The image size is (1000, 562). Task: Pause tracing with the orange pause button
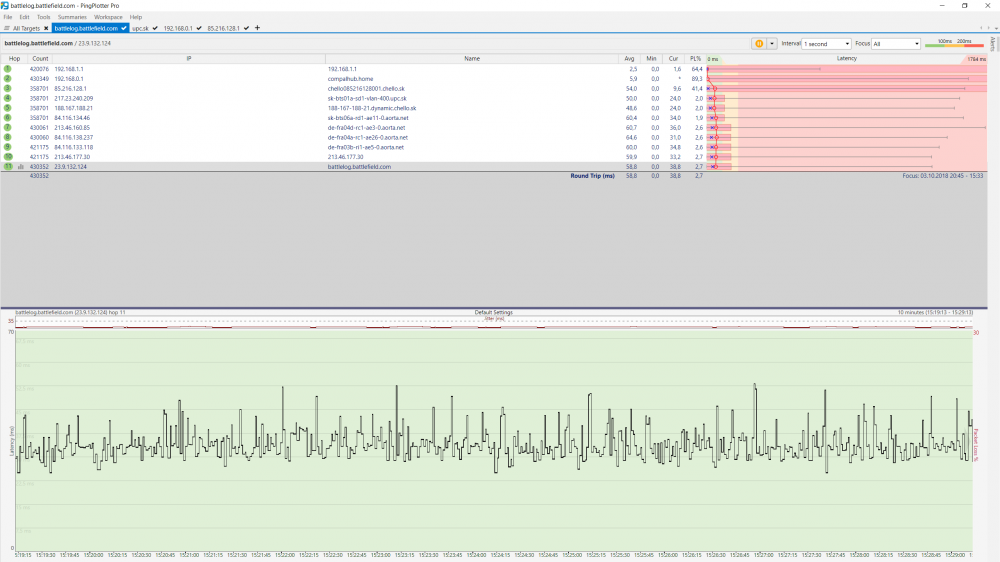[x=759, y=43]
